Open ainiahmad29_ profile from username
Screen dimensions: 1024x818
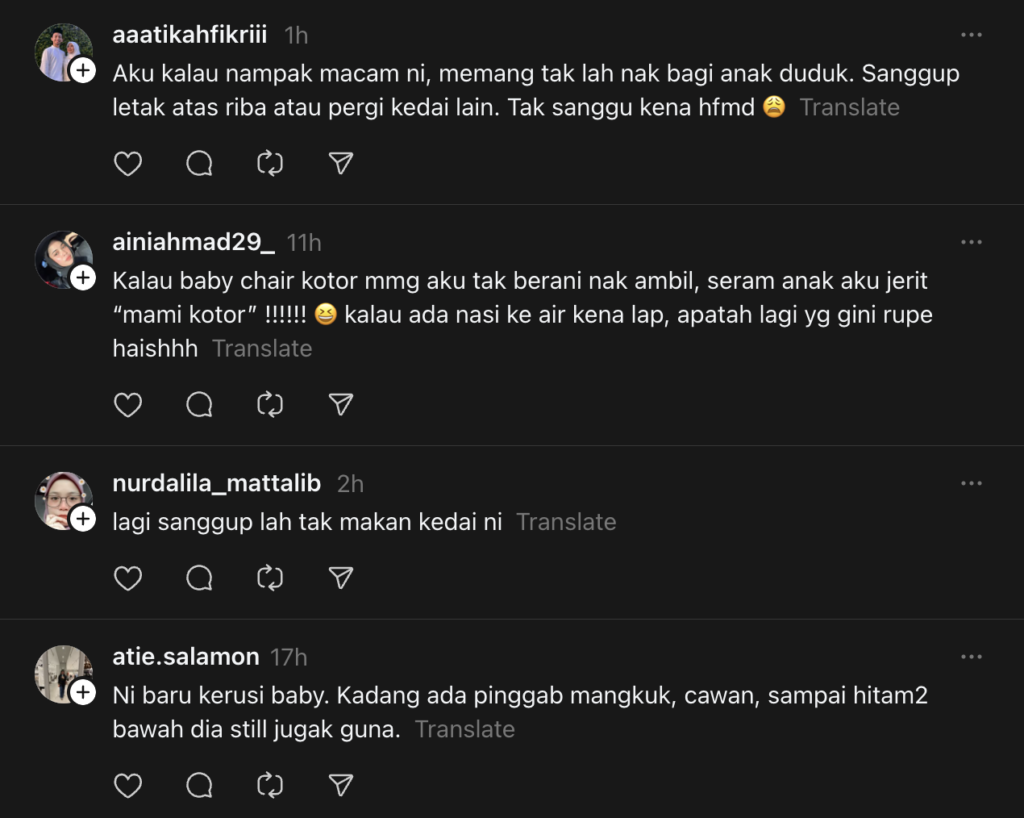[x=194, y=242]
